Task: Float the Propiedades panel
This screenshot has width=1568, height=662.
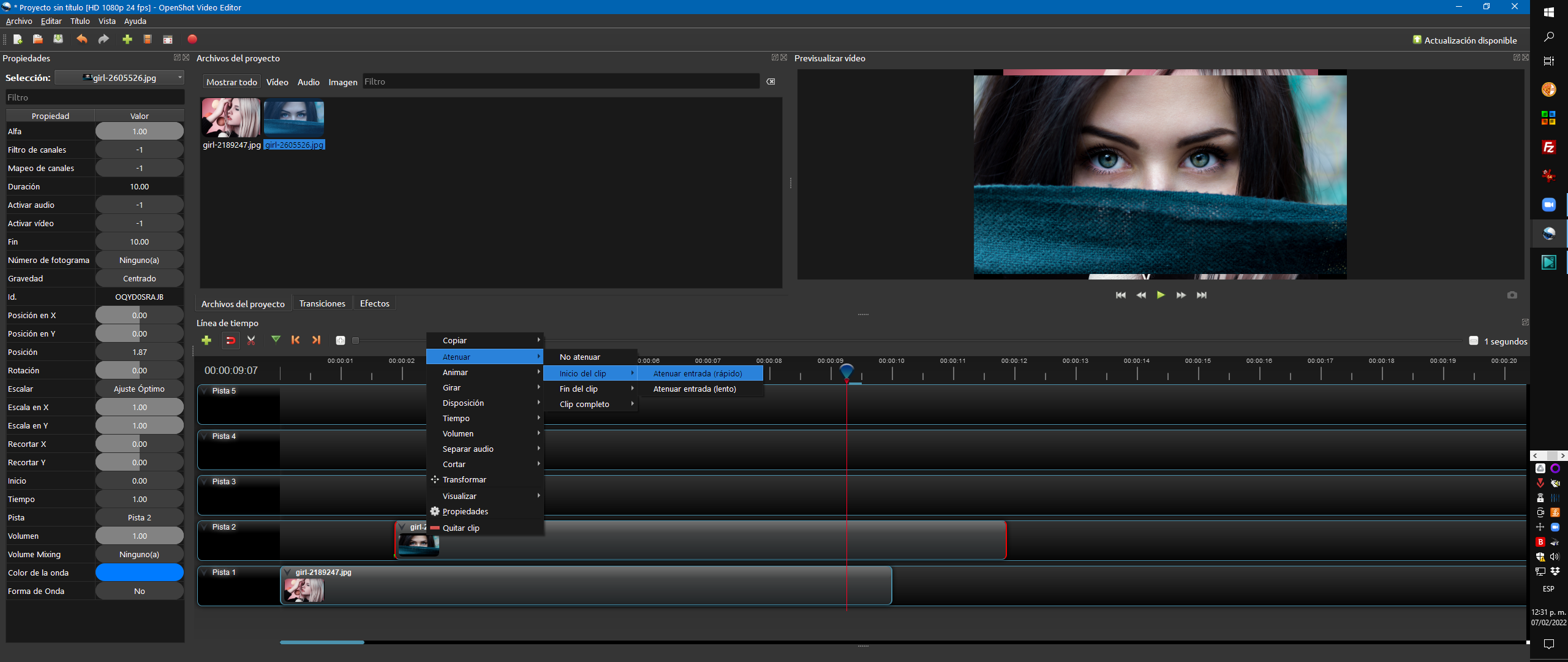Action: pyautogui.click(x=177, y=58)
